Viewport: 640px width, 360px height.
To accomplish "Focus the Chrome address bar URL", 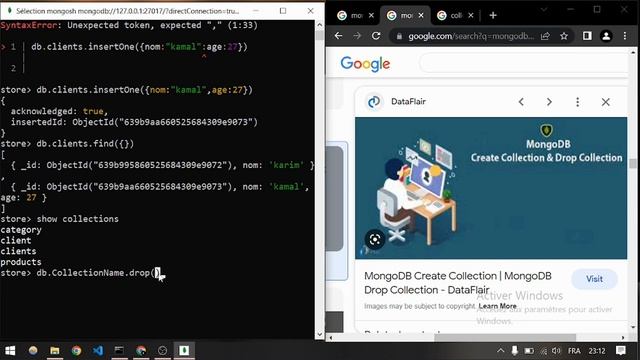I will [471, 36].
